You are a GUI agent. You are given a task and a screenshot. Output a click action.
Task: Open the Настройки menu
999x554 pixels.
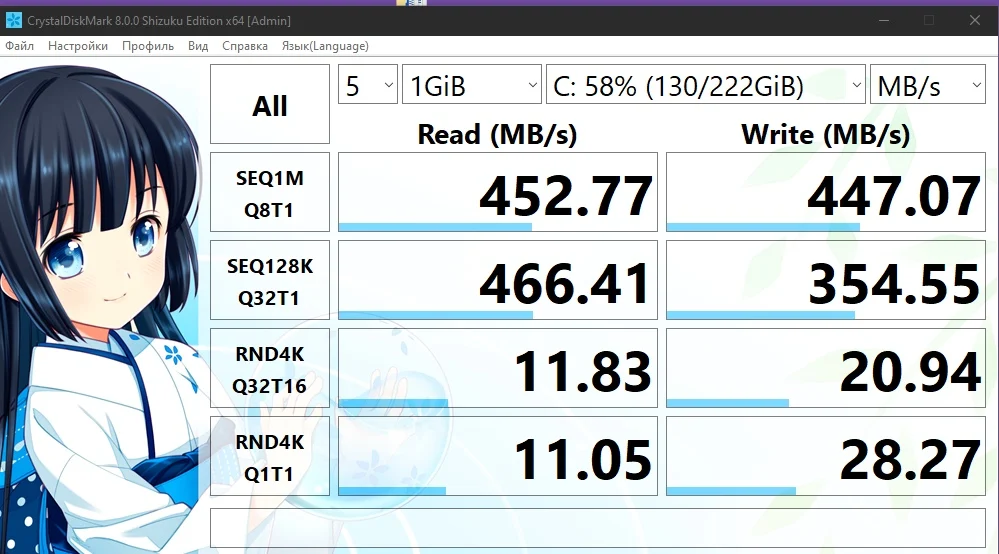(x=78, y=46)
